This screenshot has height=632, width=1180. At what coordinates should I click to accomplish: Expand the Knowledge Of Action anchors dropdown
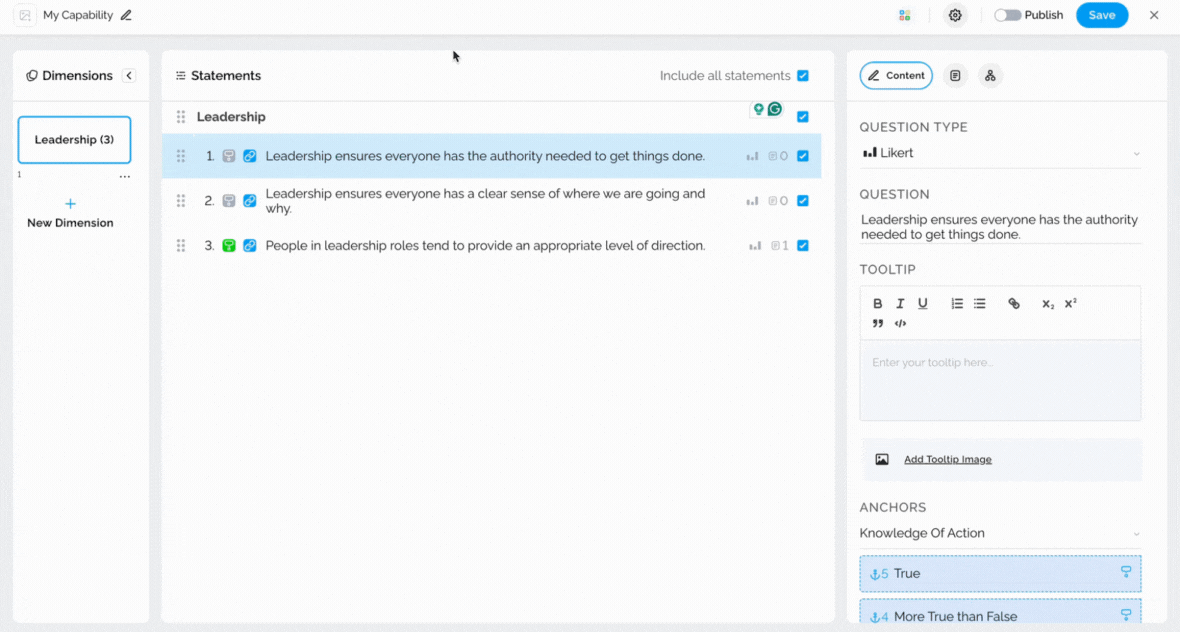tap(1000, 533)
